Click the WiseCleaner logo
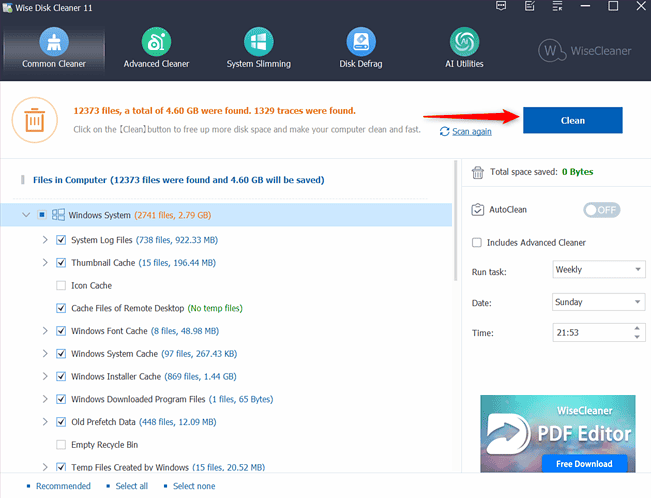This screenshot has height=498, width=651. point(587,50)
